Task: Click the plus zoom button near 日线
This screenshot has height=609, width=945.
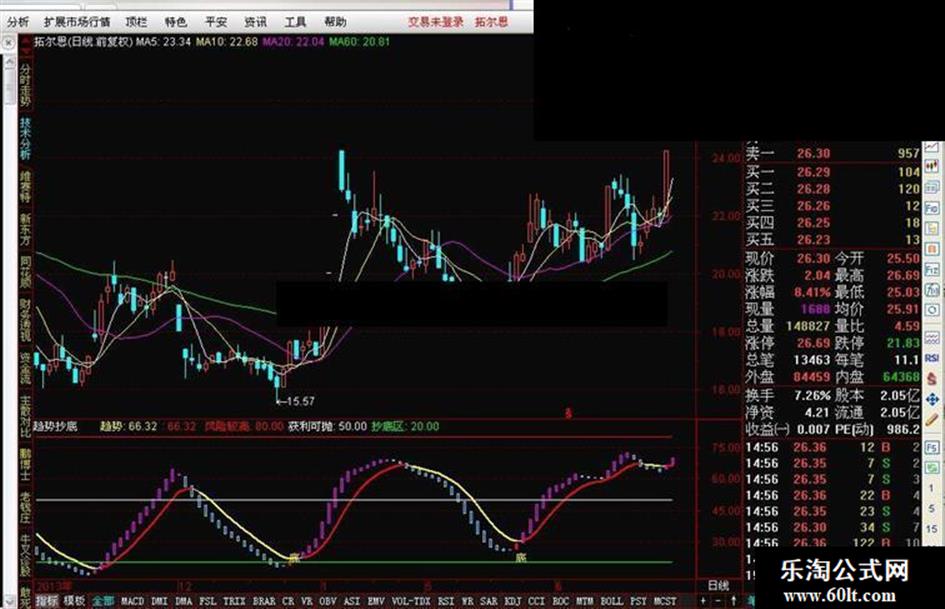Action: pos(703,601)
